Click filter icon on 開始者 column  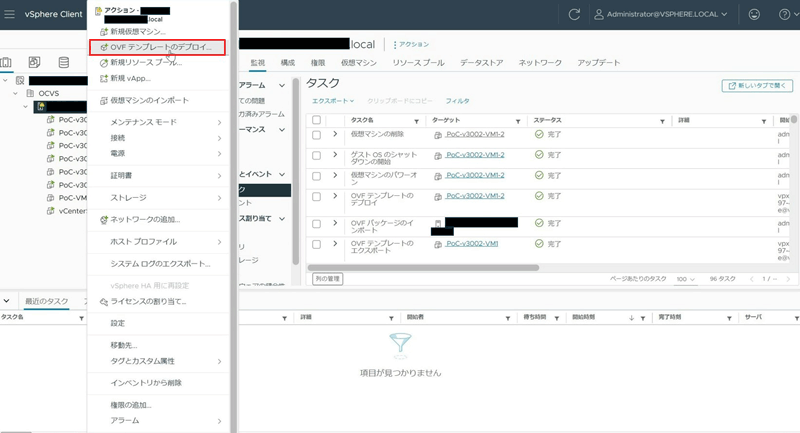point(508,318)
